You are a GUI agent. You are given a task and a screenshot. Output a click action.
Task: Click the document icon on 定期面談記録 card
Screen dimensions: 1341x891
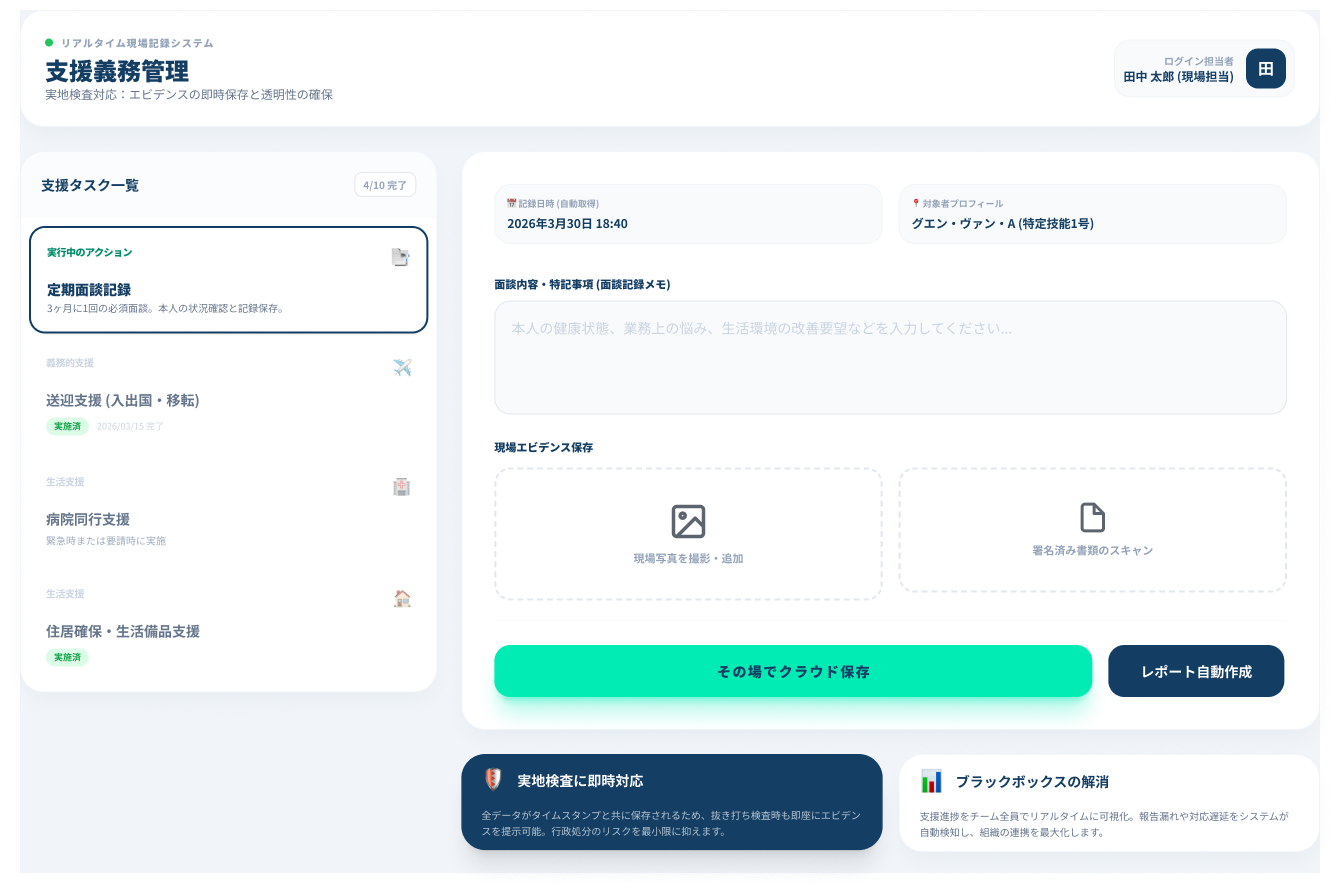[x=400, y=257]
